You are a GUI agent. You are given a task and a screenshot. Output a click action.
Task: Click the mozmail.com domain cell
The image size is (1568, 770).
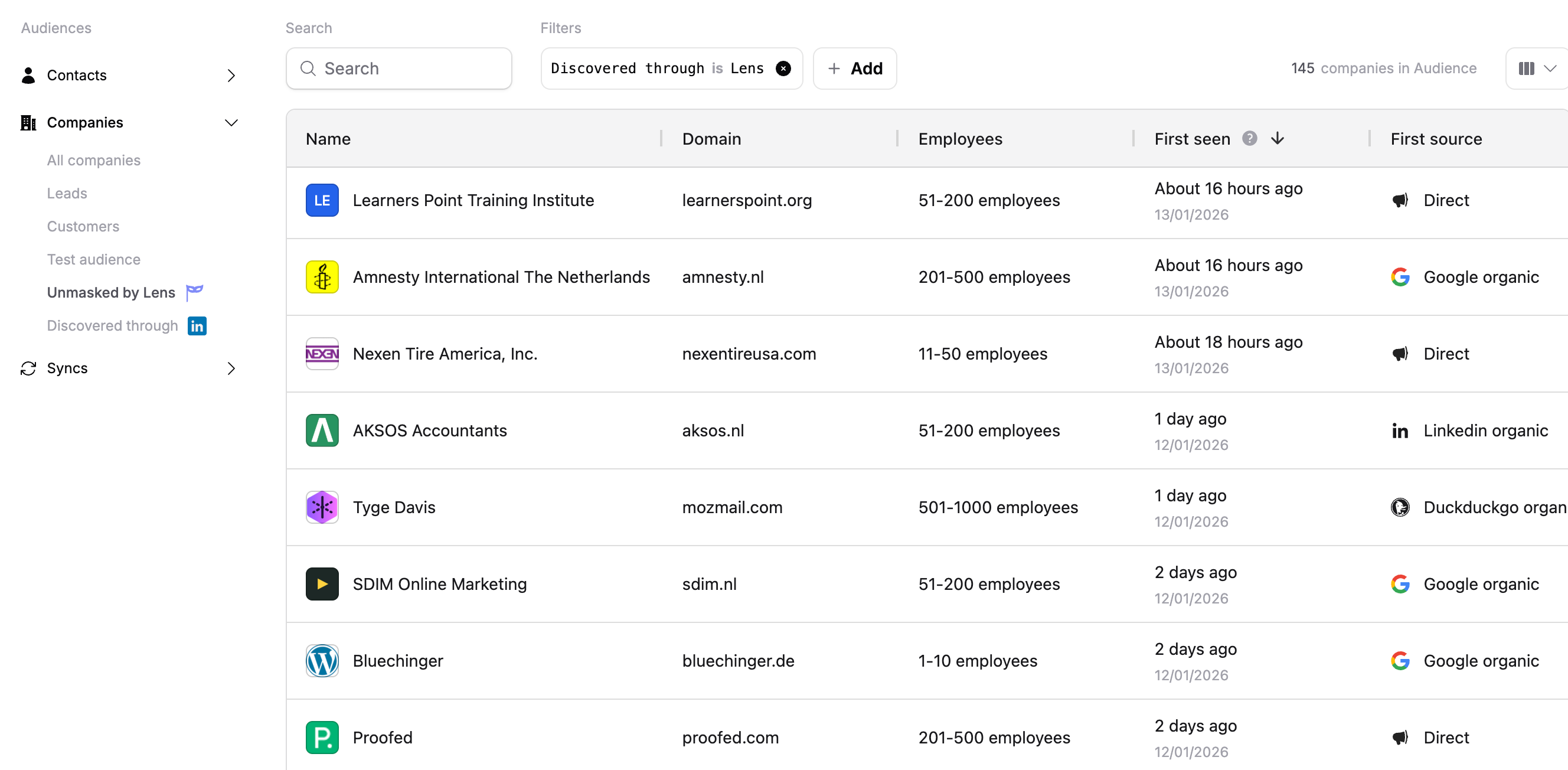(x=732, y=507)
